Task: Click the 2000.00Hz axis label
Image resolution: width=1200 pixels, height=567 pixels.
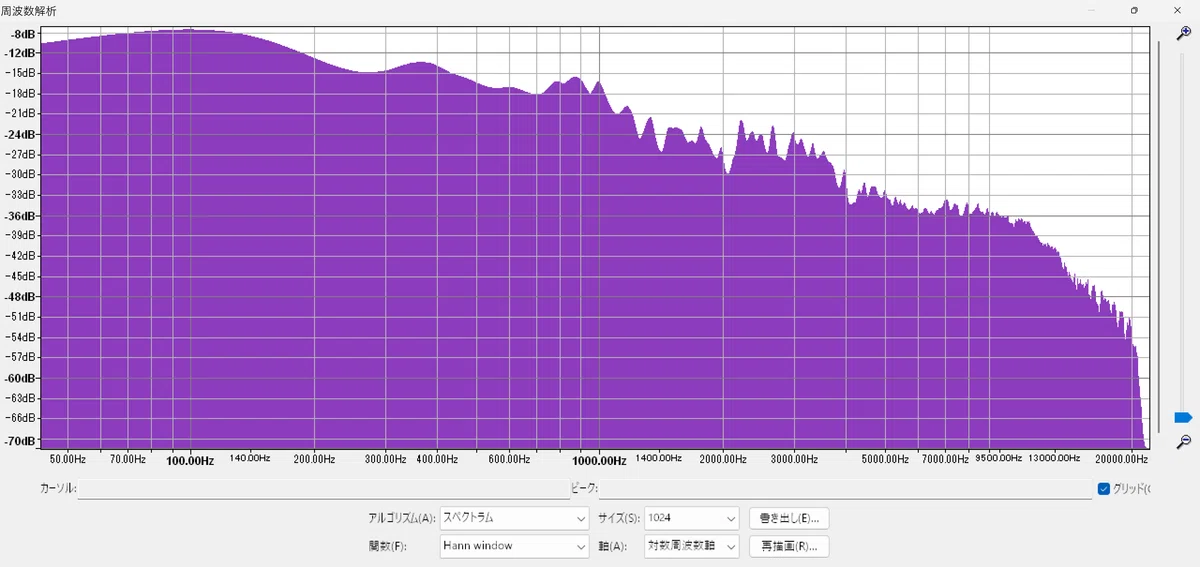Action: tap(723, 459)
